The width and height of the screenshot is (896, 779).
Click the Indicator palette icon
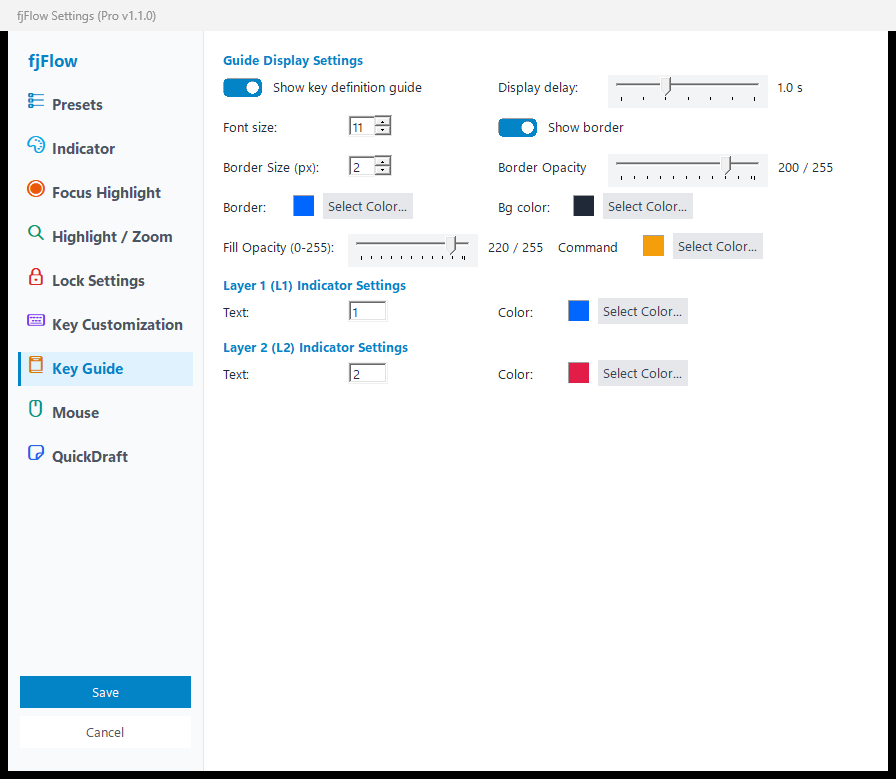click(x=35, y=145)
